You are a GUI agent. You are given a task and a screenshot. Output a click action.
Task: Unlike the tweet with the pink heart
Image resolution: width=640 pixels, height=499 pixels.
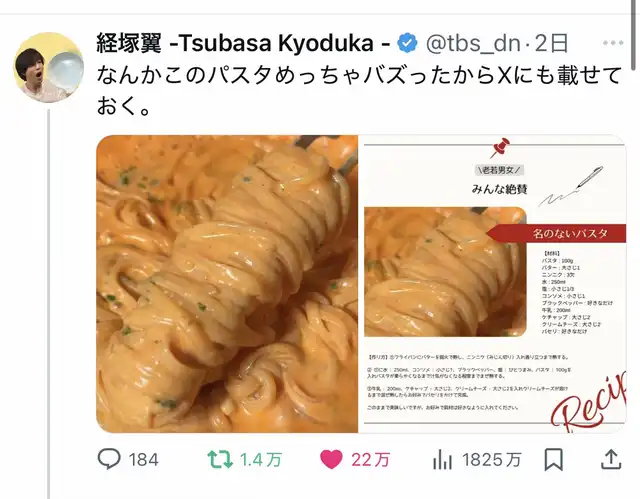point(331,459)
